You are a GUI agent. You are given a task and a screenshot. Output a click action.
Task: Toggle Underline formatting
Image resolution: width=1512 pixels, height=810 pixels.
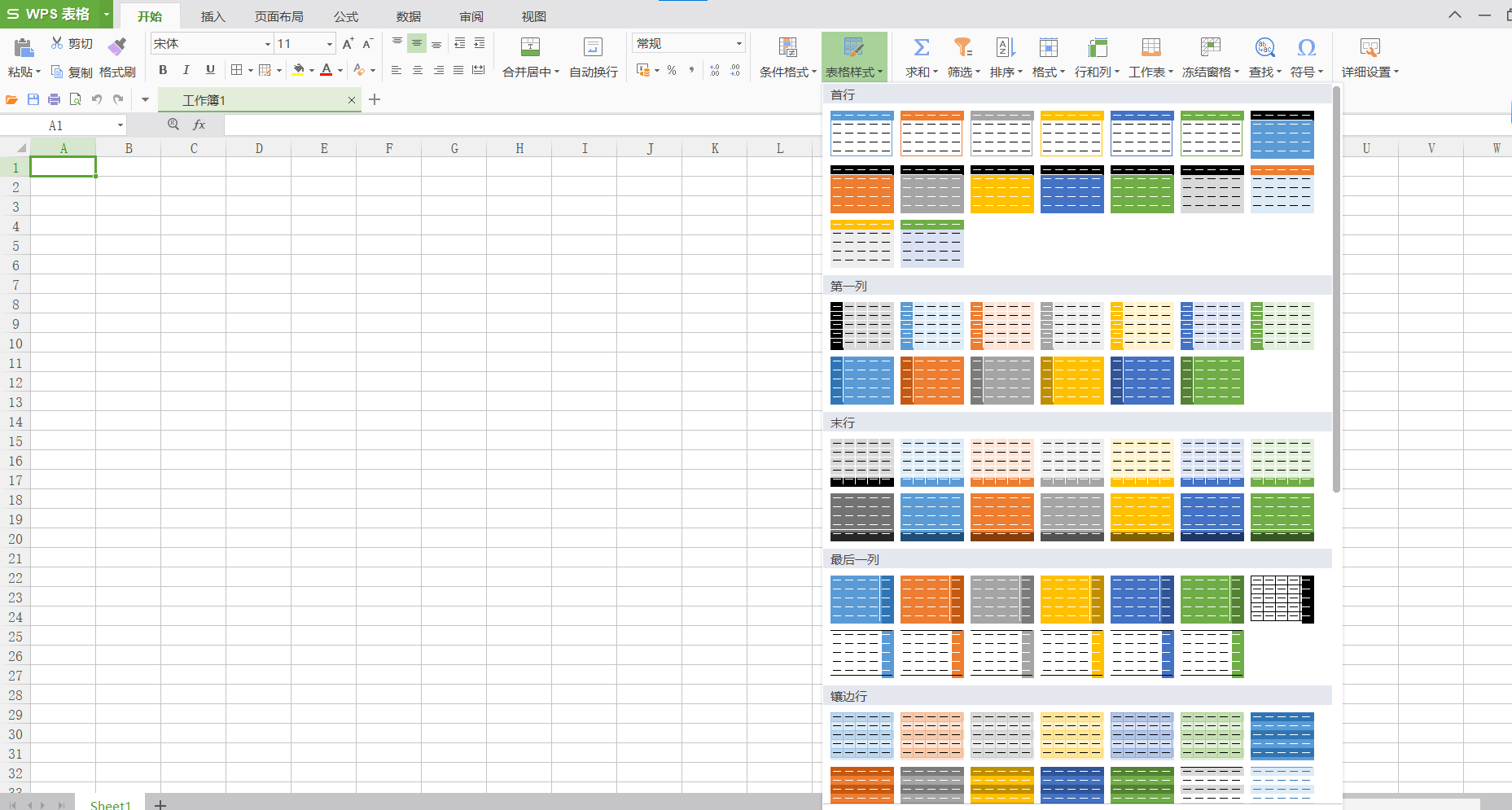(210, 70)
